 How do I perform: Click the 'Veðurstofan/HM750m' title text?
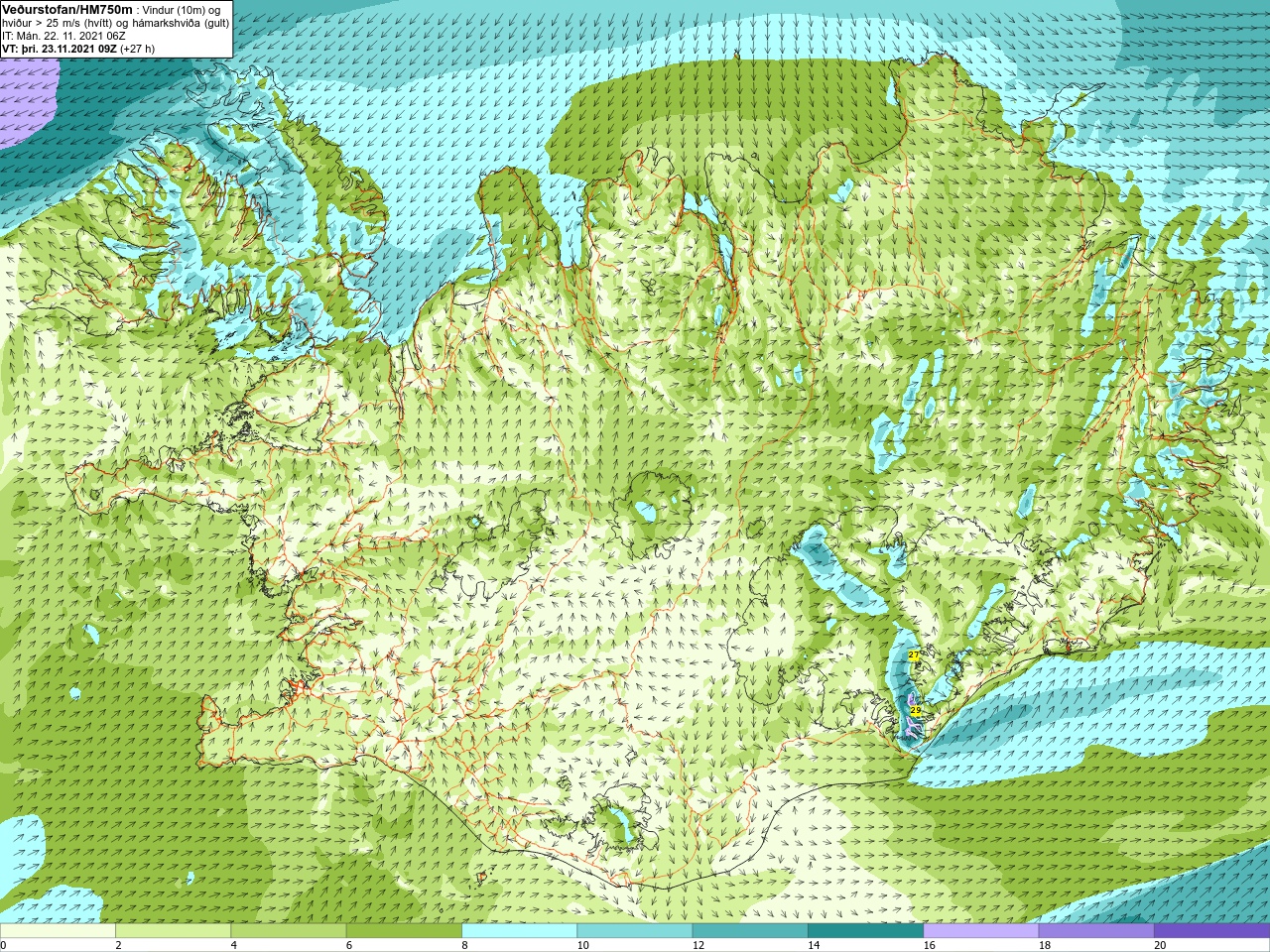click(x=66, y=9)
